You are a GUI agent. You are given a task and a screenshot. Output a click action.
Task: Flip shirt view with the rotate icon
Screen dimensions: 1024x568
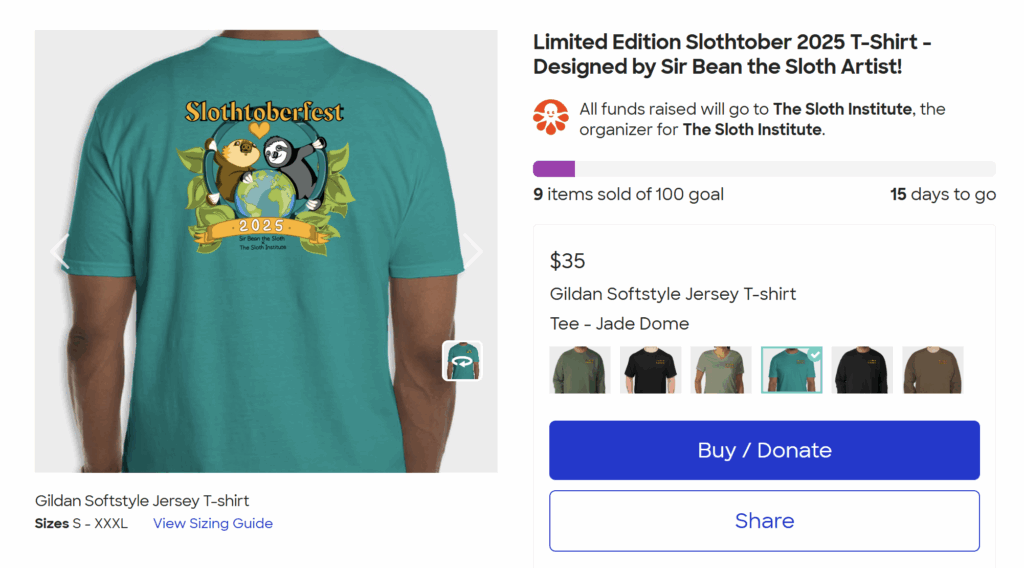(x=462, y=361)
